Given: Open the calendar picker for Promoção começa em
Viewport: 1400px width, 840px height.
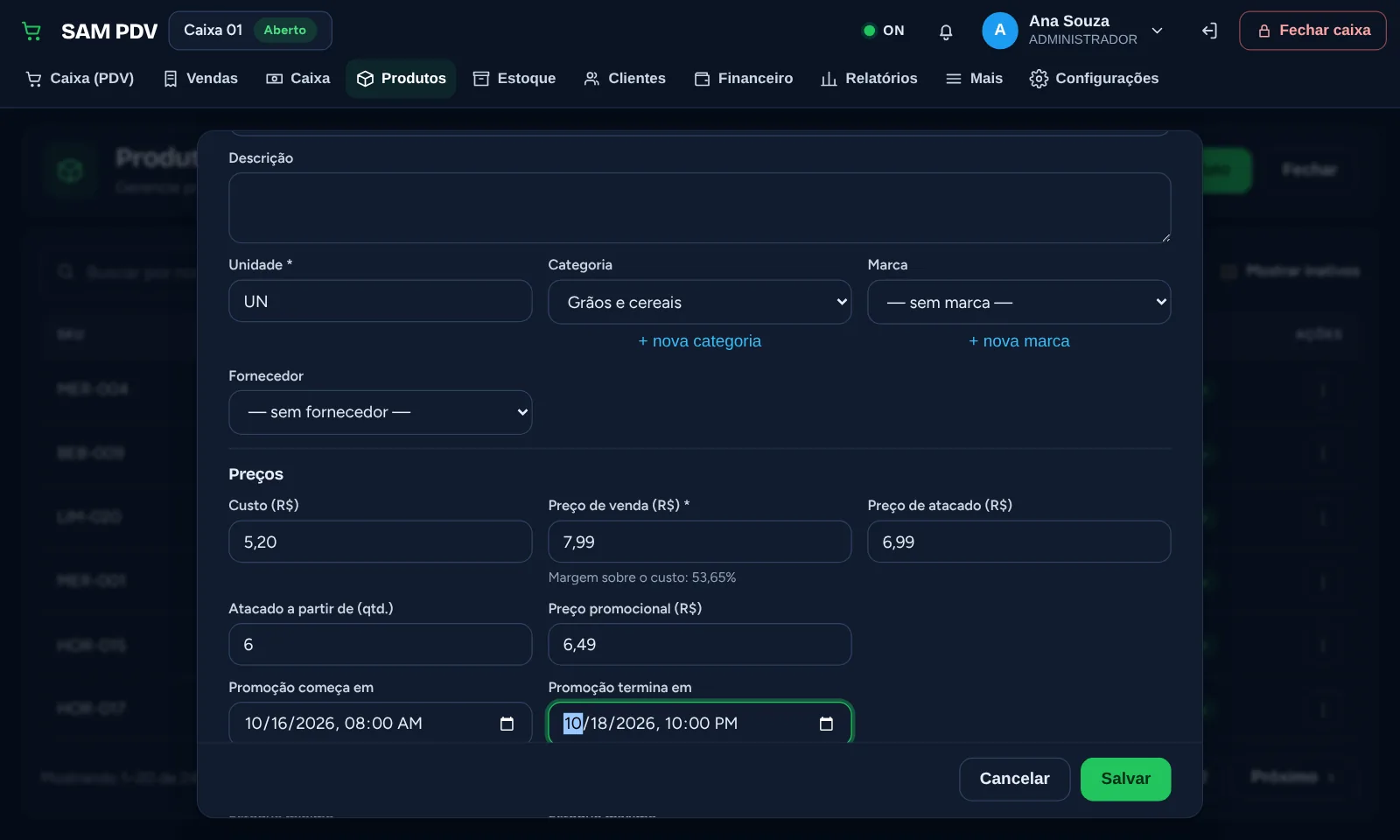Looking at the screenshot, I should pyautogui.click(x=507, y=724).
